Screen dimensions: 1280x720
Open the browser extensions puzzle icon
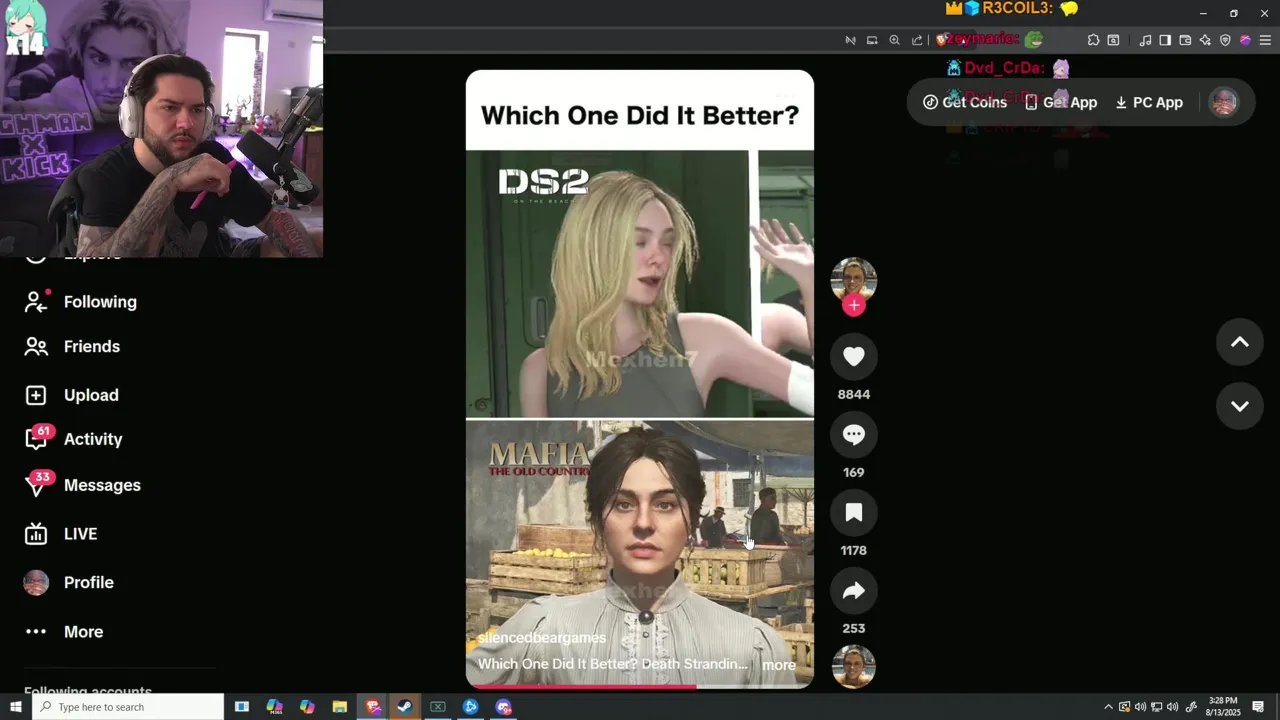coord(1093,40)
